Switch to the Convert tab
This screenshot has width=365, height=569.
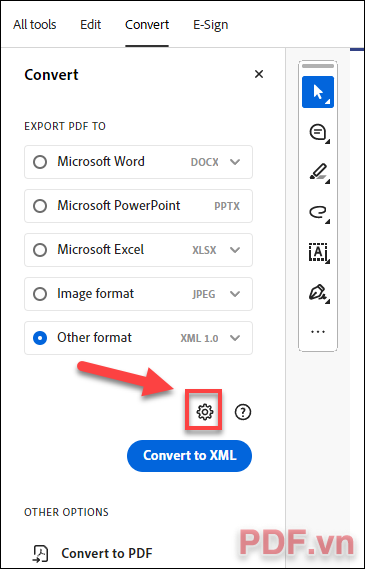click(147, 25)
